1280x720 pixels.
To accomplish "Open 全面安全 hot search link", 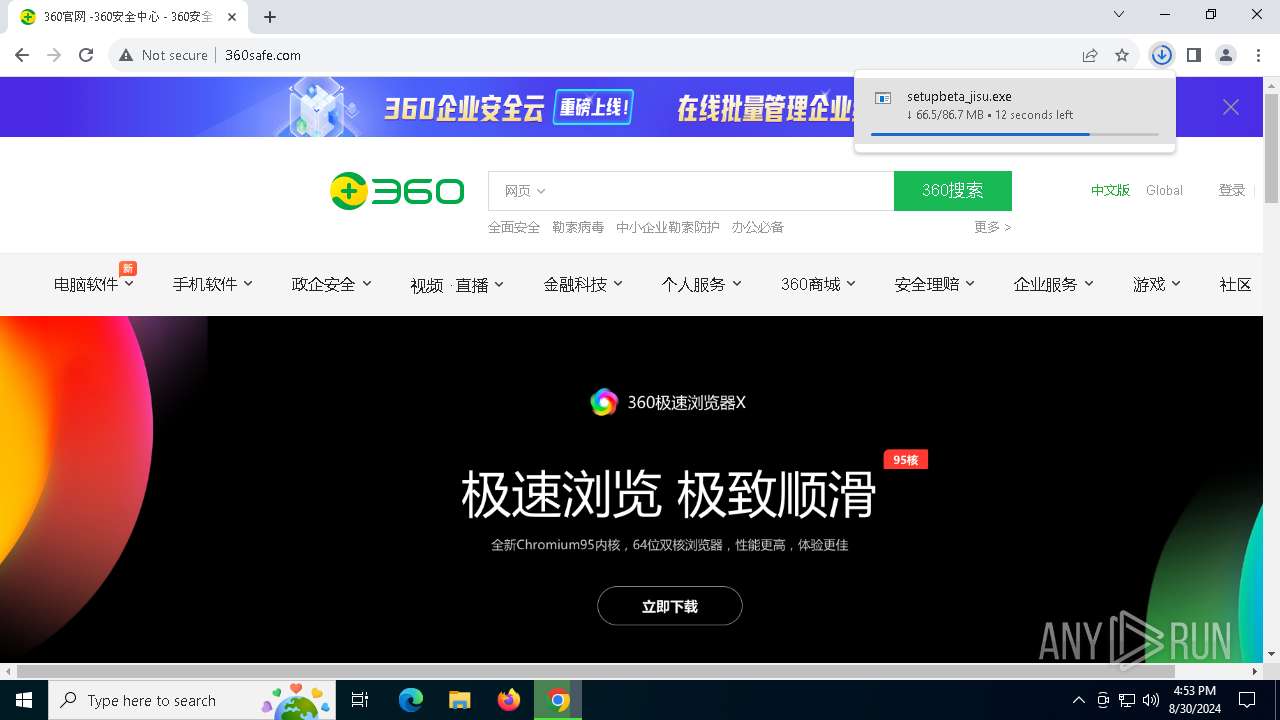I will pos(514,227).
